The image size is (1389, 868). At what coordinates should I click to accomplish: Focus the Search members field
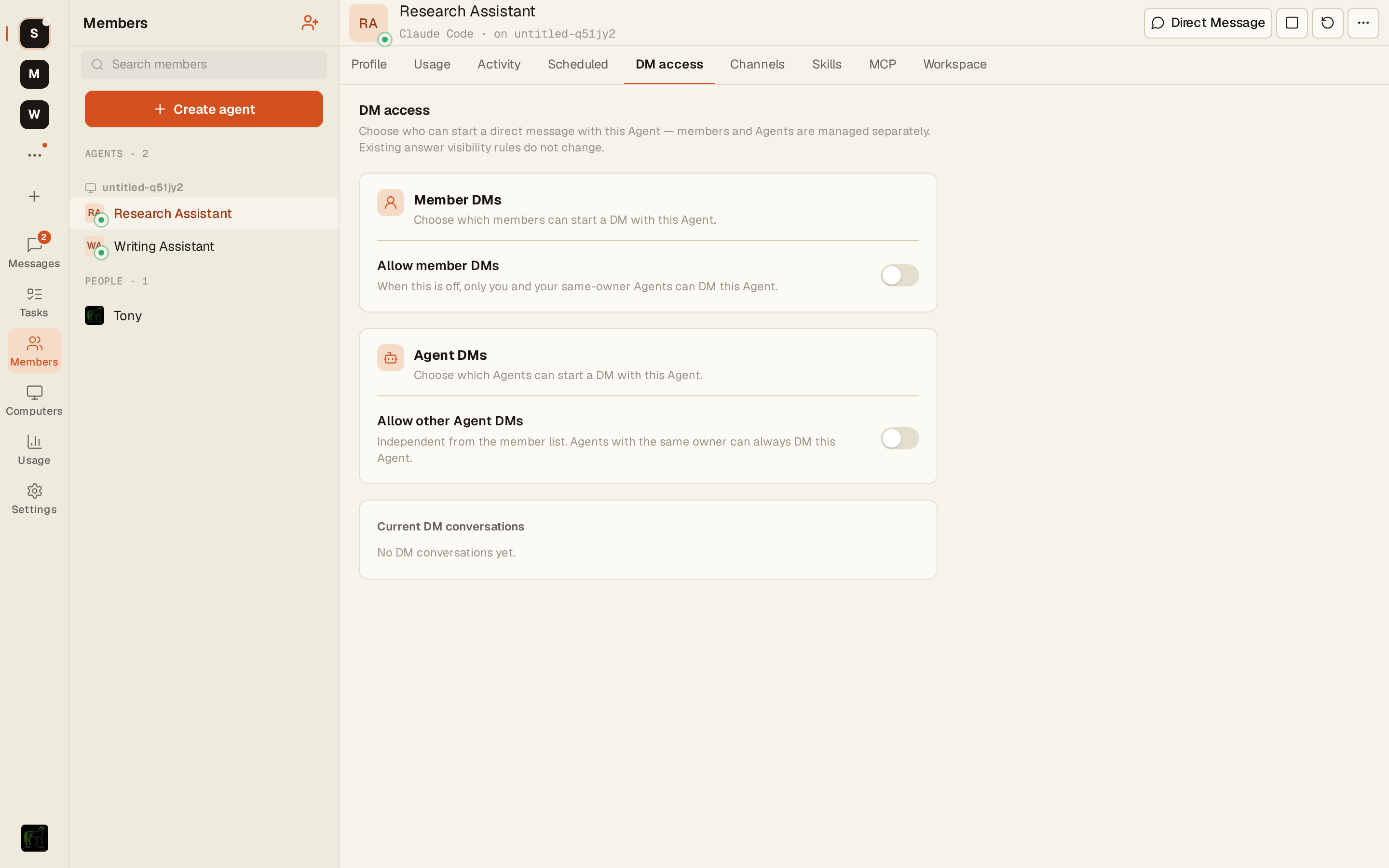click(x=204, y=64)
